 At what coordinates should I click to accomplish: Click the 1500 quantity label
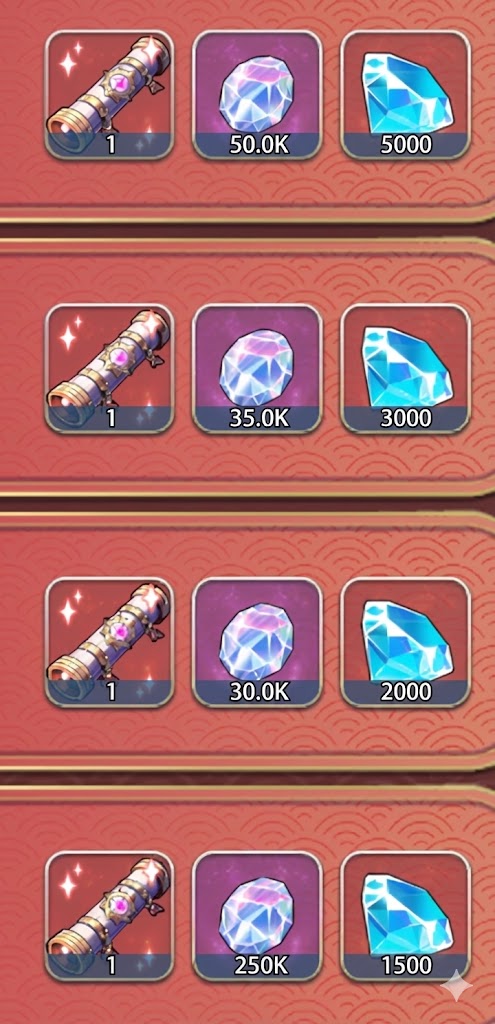click(x=406, y=966)
